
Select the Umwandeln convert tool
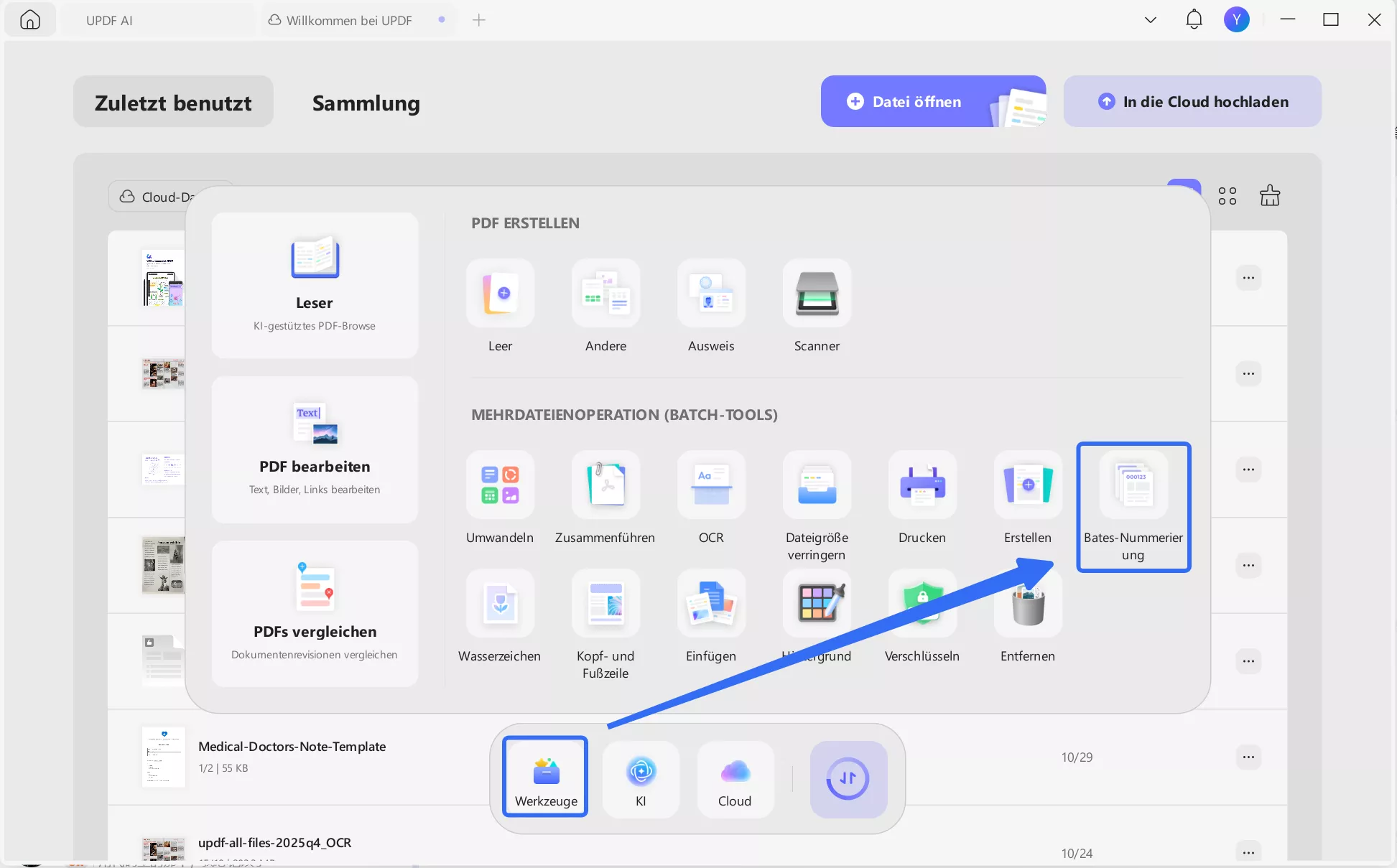pos(500,485)
